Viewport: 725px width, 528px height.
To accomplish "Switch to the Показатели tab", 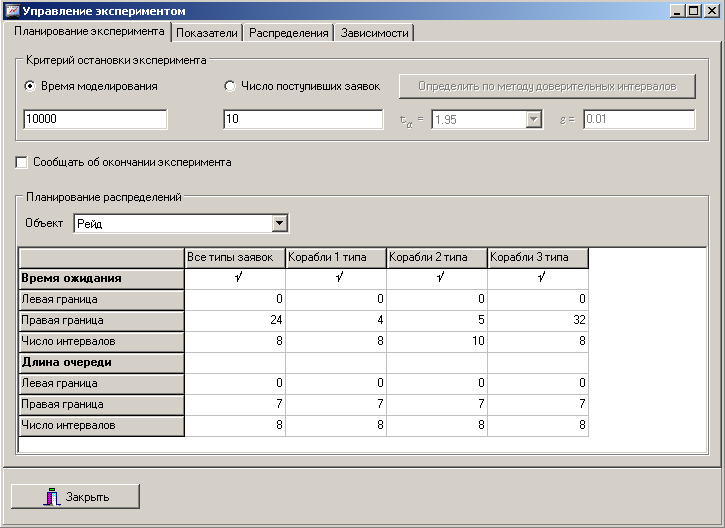I will (x=207, y=33).
